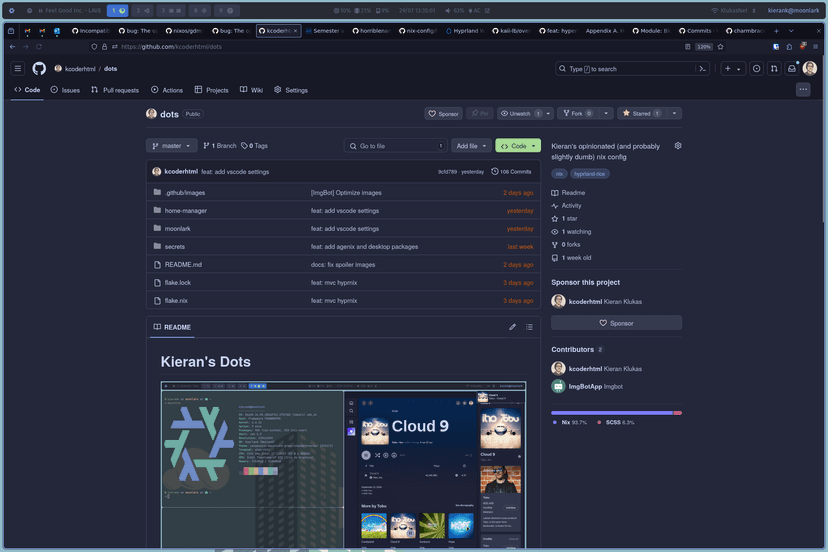Click the Go to file search field
Screen dimensions: 828x552
tap(395, 146)
